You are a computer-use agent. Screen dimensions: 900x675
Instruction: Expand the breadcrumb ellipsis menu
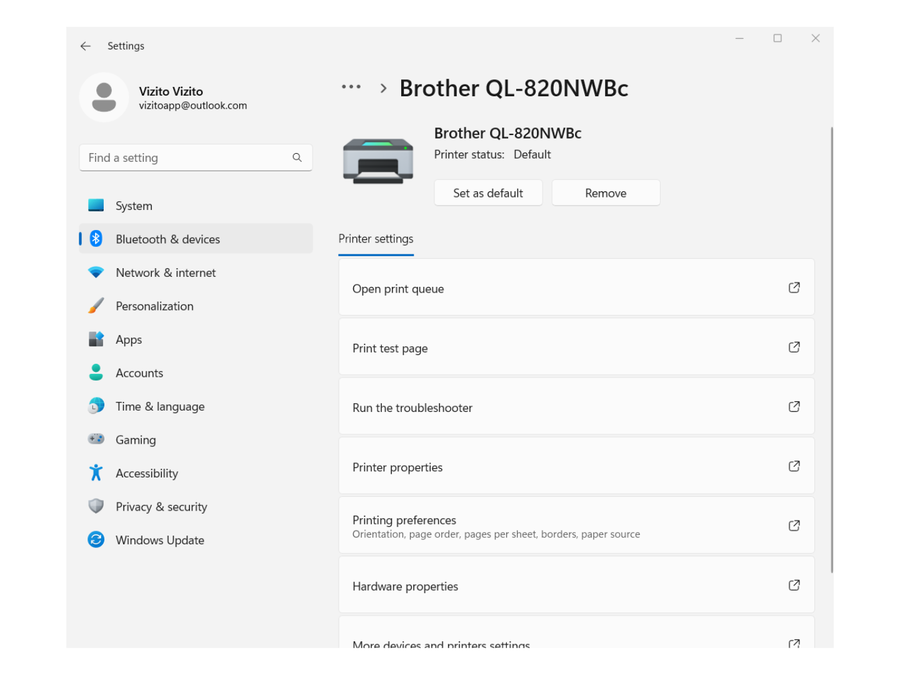click(x=351, y=87)
